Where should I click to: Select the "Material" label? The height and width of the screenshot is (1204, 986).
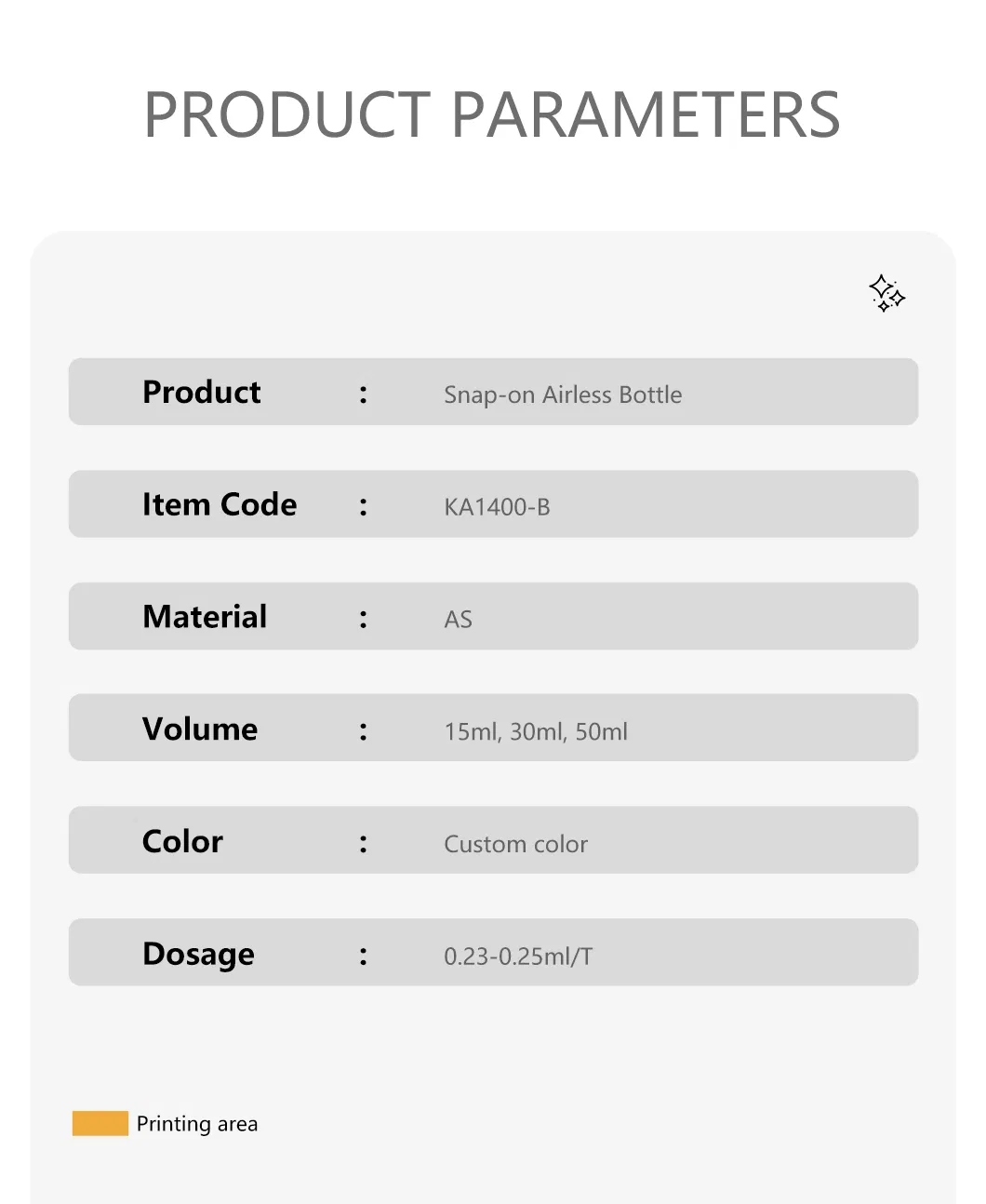205,616
